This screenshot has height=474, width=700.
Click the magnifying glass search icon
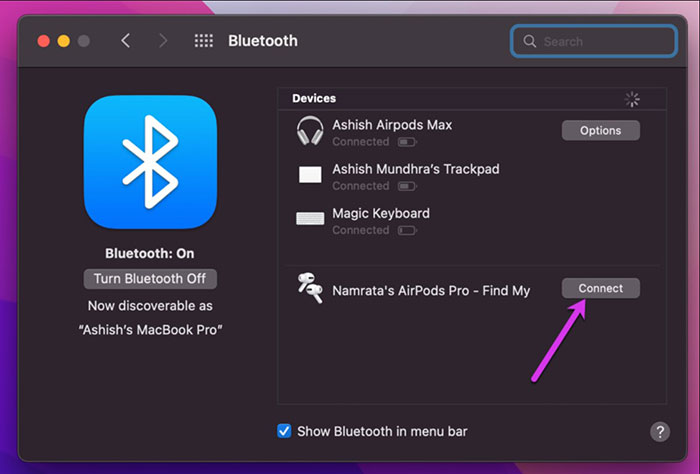530,42
